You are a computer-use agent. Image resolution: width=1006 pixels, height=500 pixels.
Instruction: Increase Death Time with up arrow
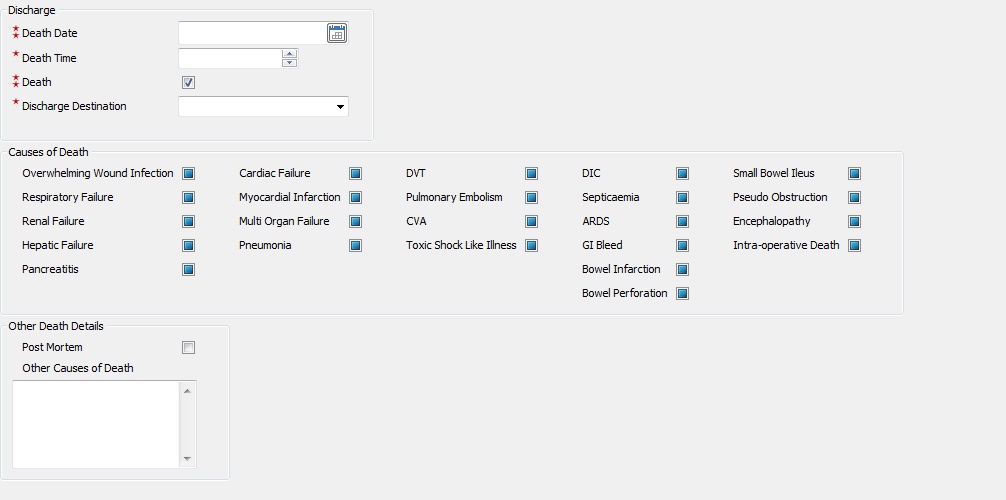(x=289, y=53)
